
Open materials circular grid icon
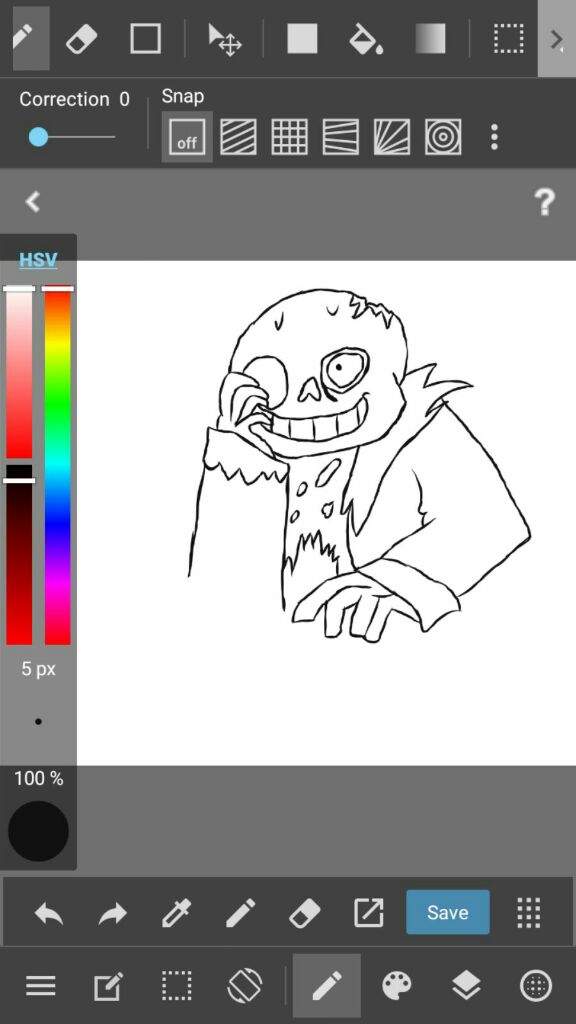[x=536, y=986]
